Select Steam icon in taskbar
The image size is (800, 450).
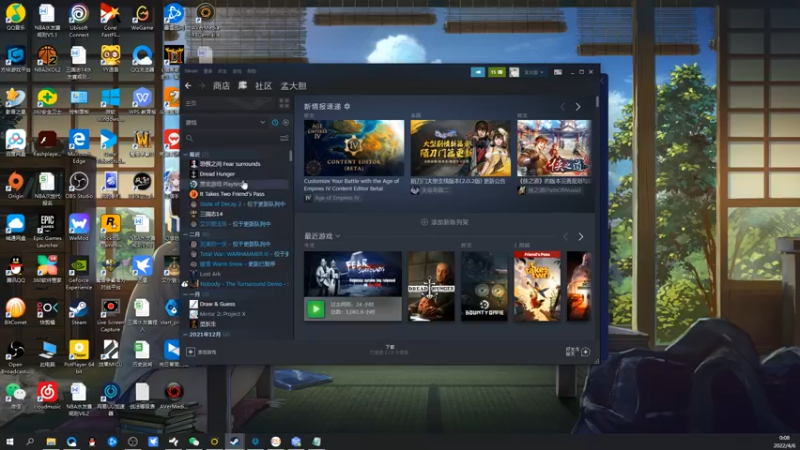pos(234,441)
